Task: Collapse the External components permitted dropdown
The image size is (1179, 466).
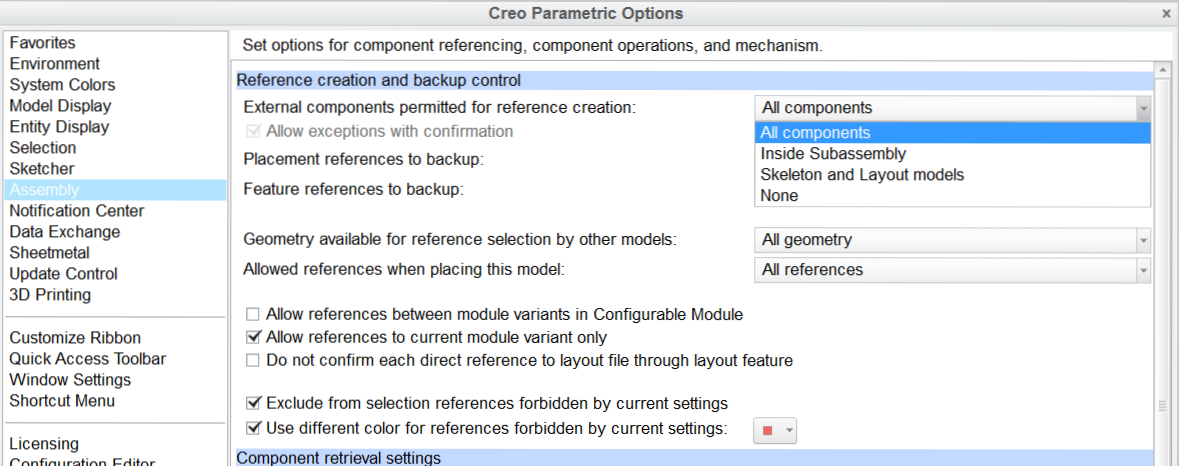Action: pyautogui.click(x=1144, y=108)
